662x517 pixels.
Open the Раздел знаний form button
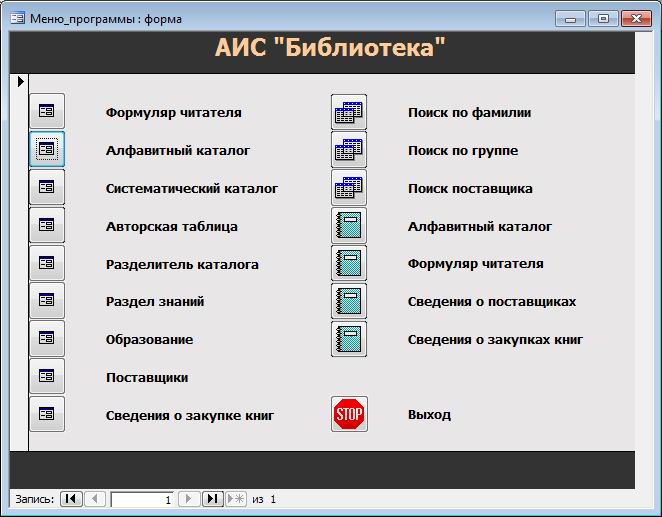point(47,300)
